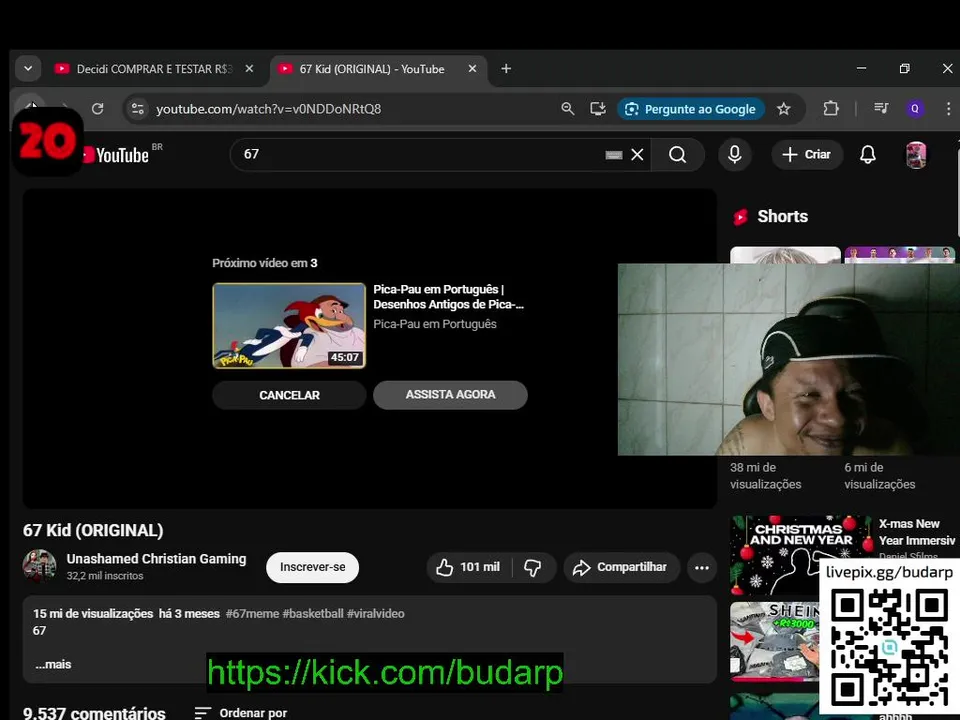Run search with the magnifier button
This screenshot has height=720, width=960.
click(x=678, y=154)
